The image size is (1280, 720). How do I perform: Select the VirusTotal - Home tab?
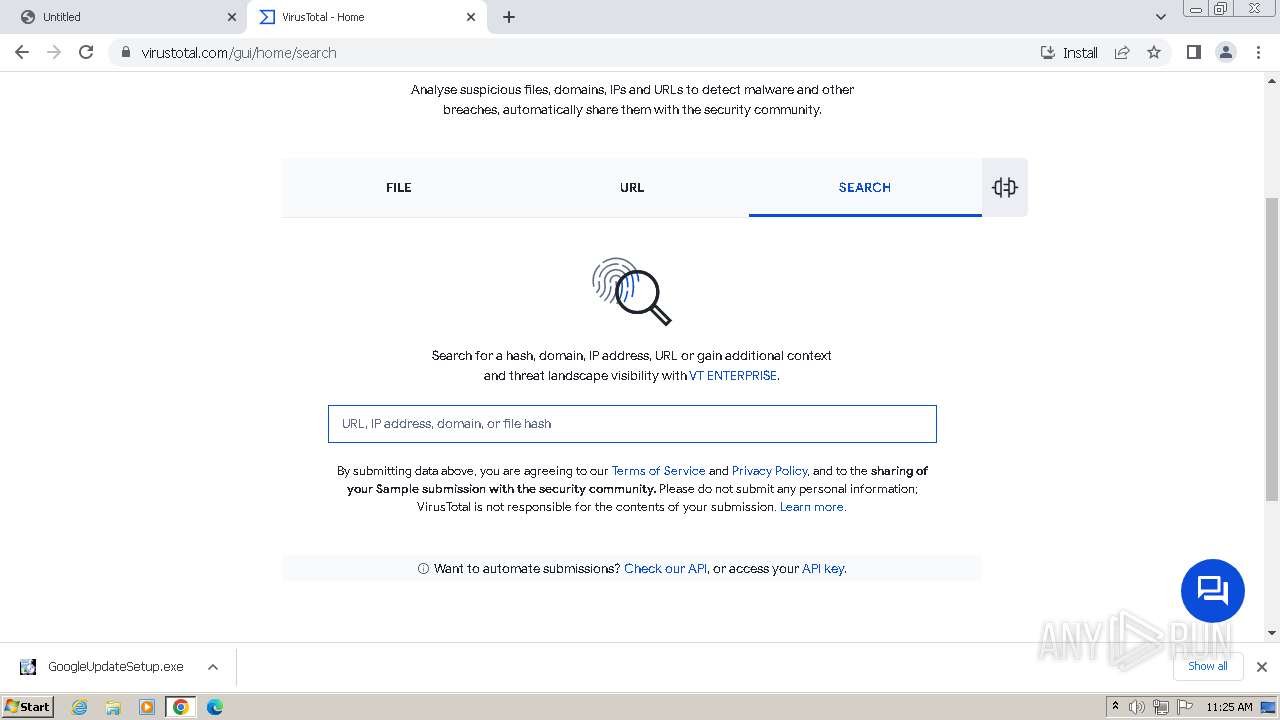[366, 17]
